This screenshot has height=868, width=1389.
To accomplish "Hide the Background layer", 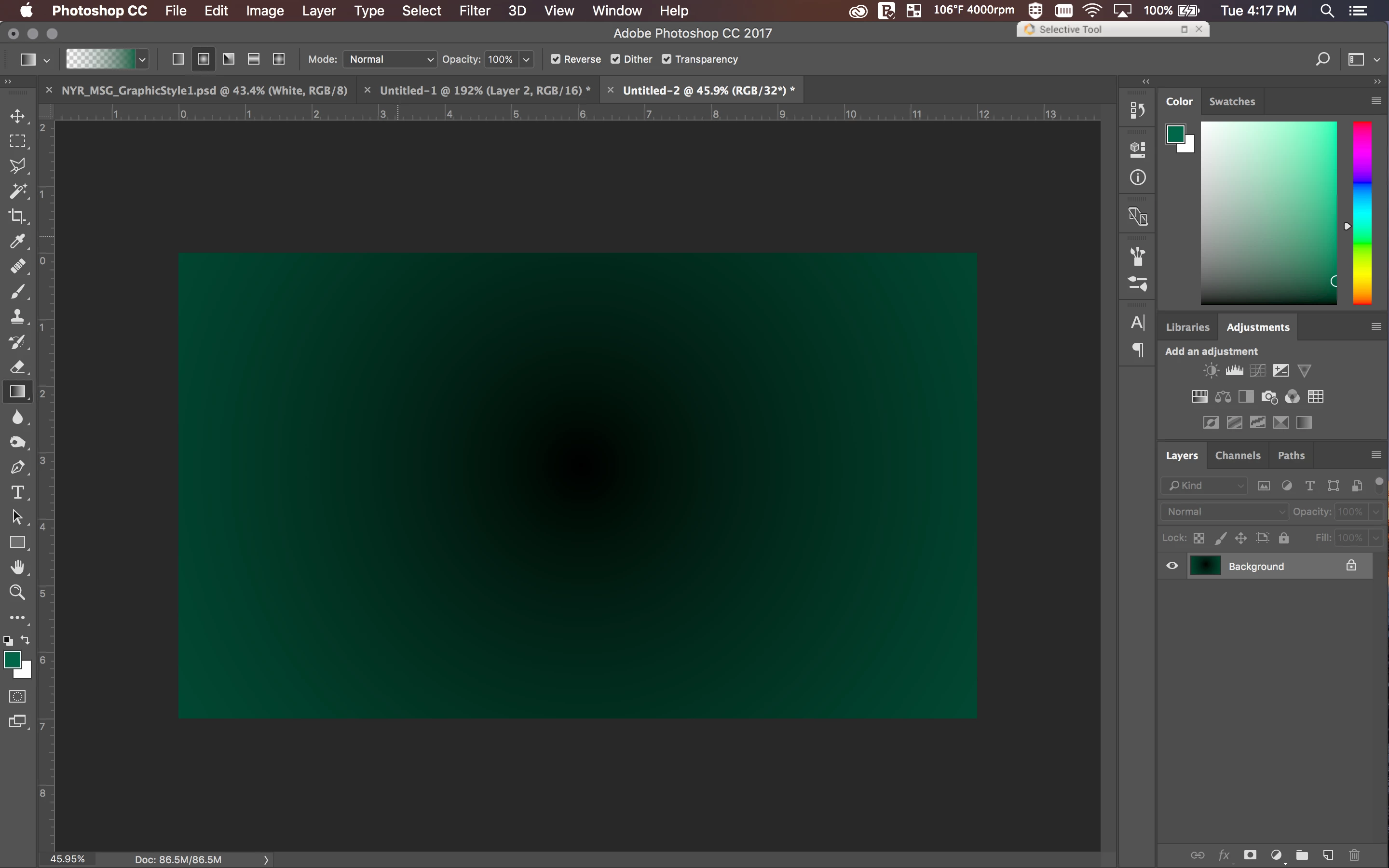I will (x=1172, y=566).
